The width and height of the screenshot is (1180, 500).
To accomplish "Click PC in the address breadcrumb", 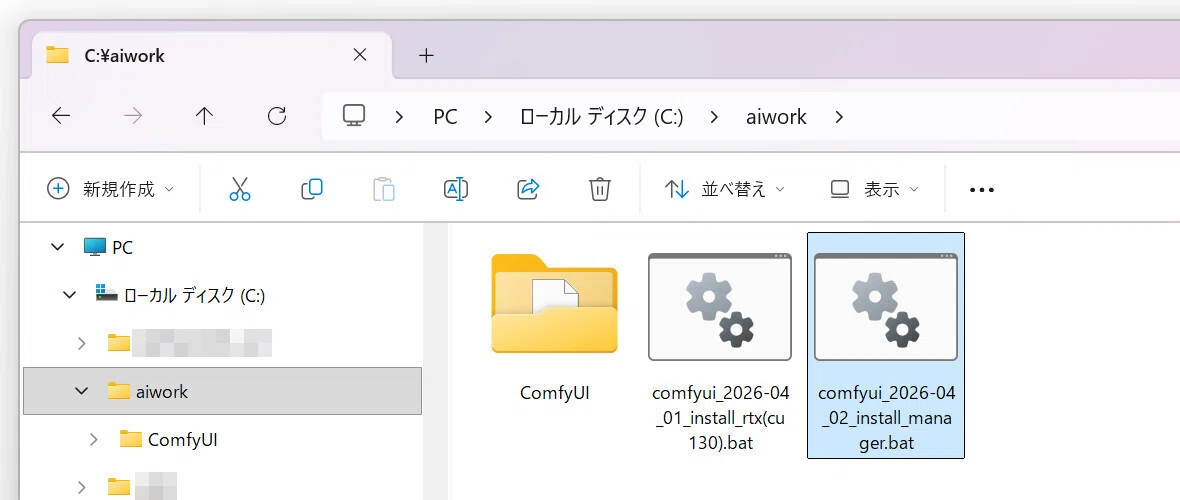I will click(445, 117).
